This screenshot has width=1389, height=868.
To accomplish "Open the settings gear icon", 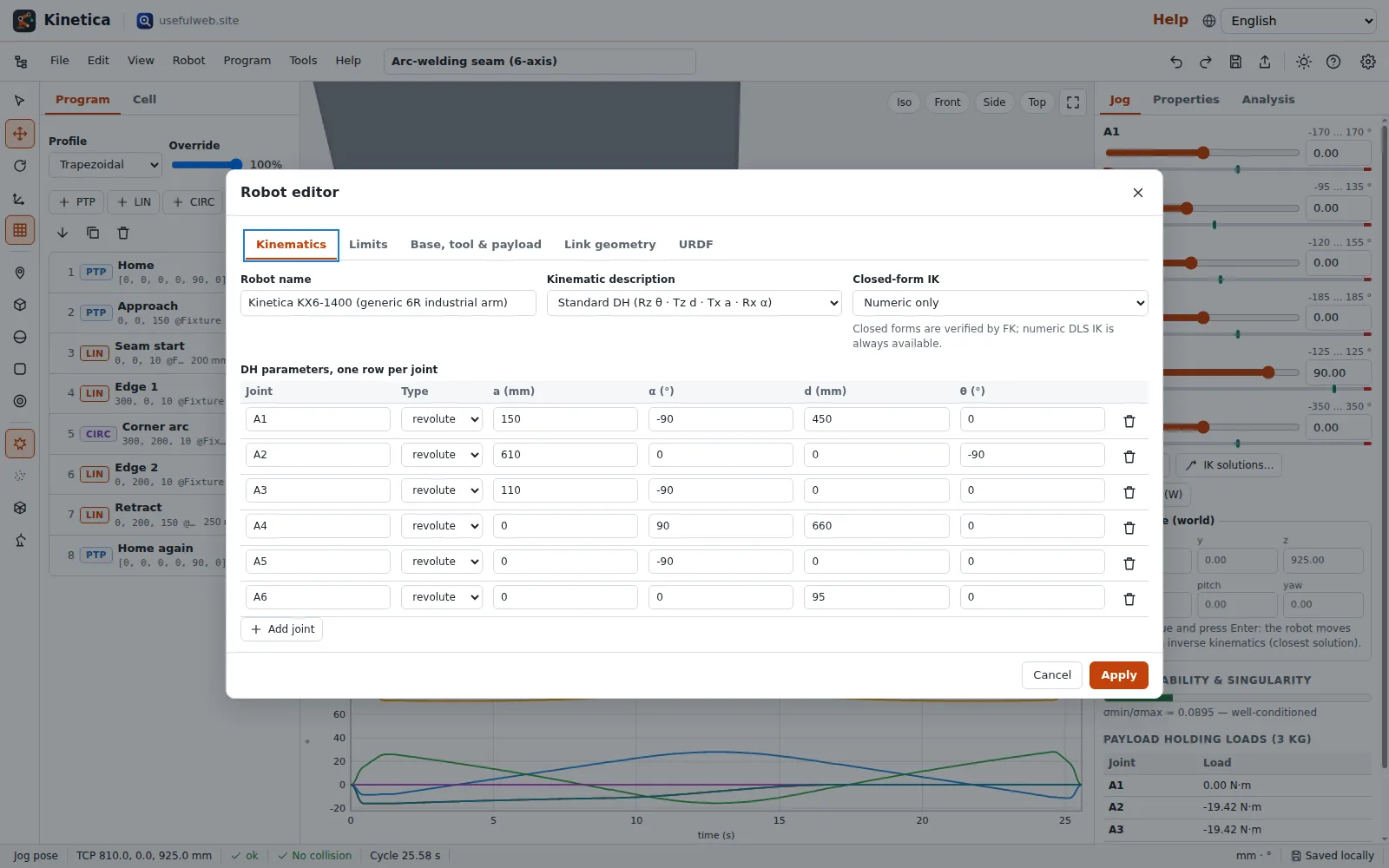I will coord(1368,62).
